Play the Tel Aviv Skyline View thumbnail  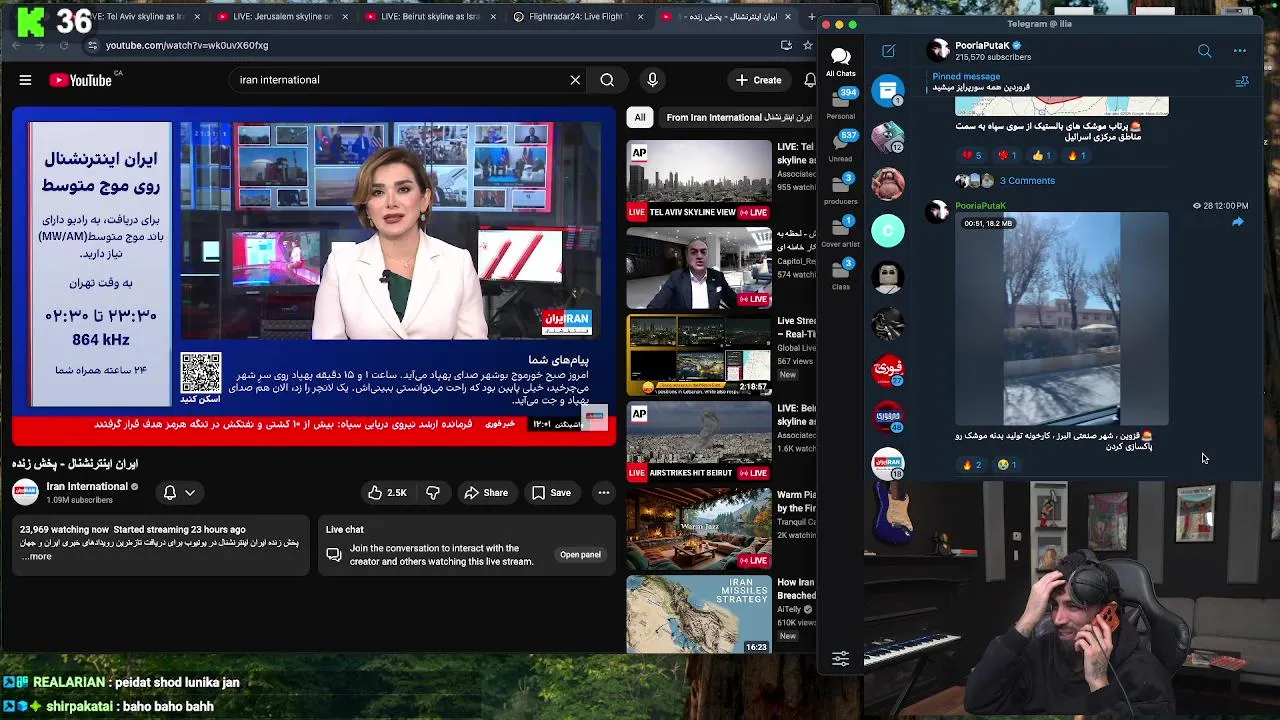click(699, 179)
